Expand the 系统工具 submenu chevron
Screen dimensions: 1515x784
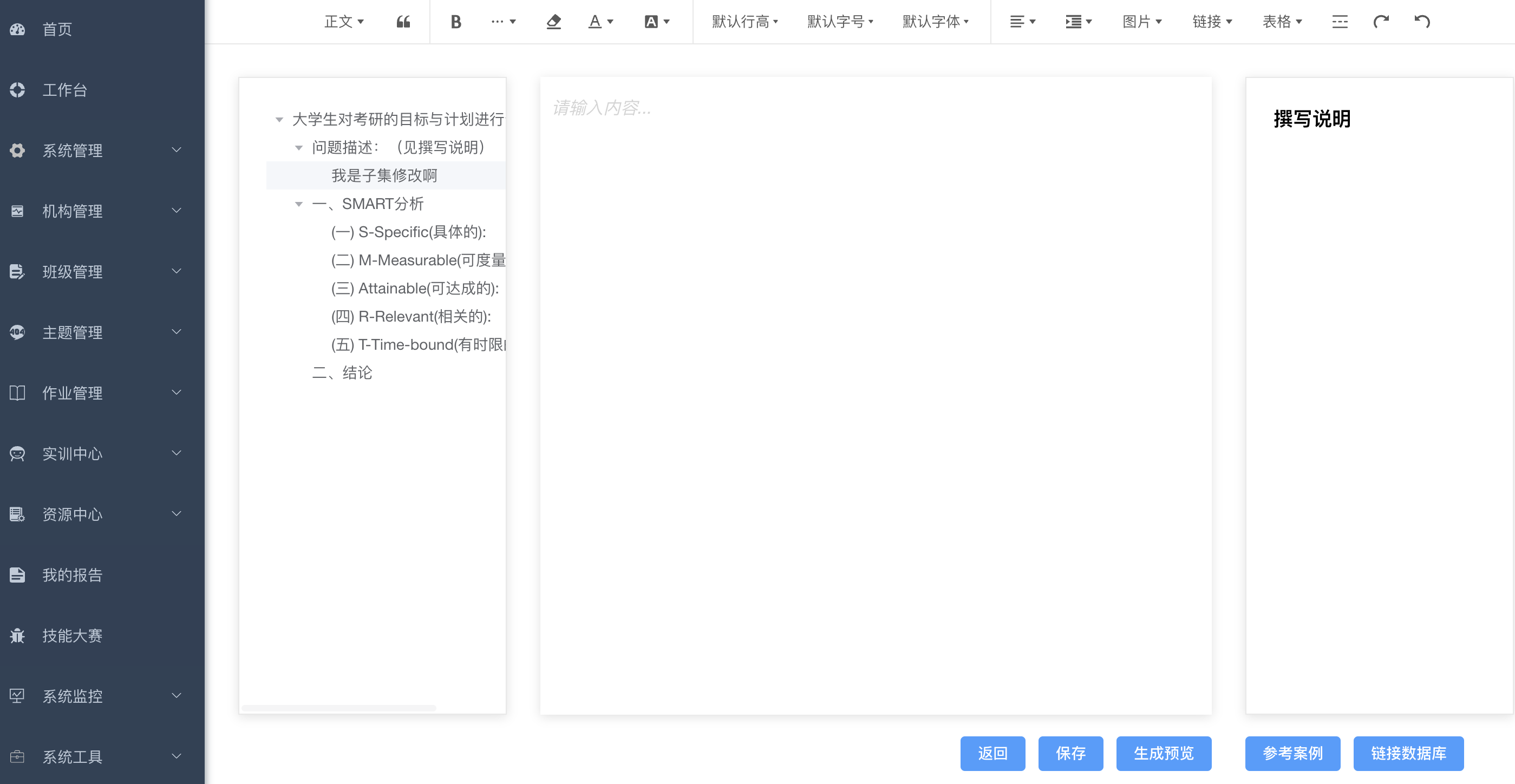coord(177,756)
